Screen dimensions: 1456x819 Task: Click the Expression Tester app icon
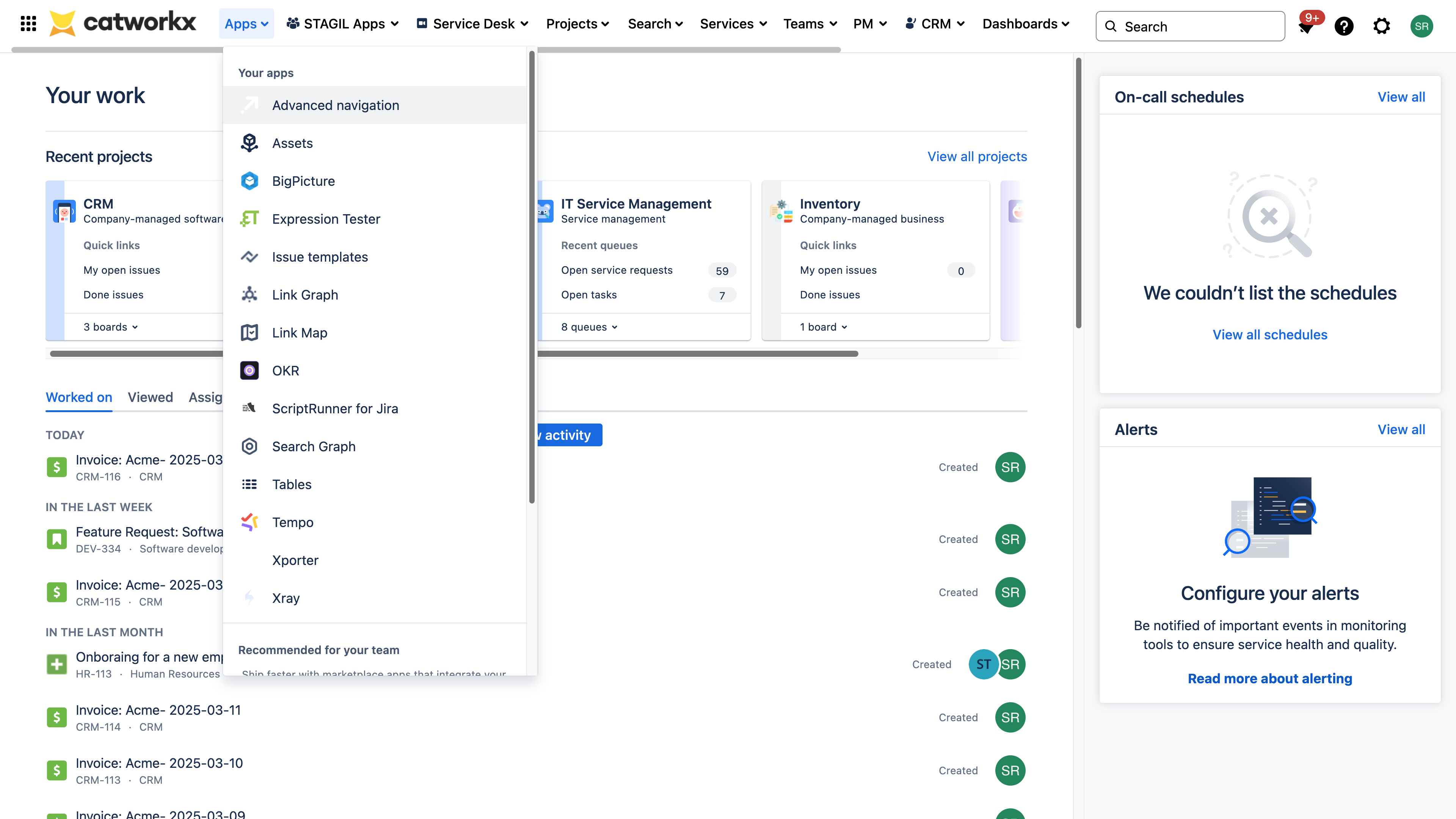(x=249, y=219)
